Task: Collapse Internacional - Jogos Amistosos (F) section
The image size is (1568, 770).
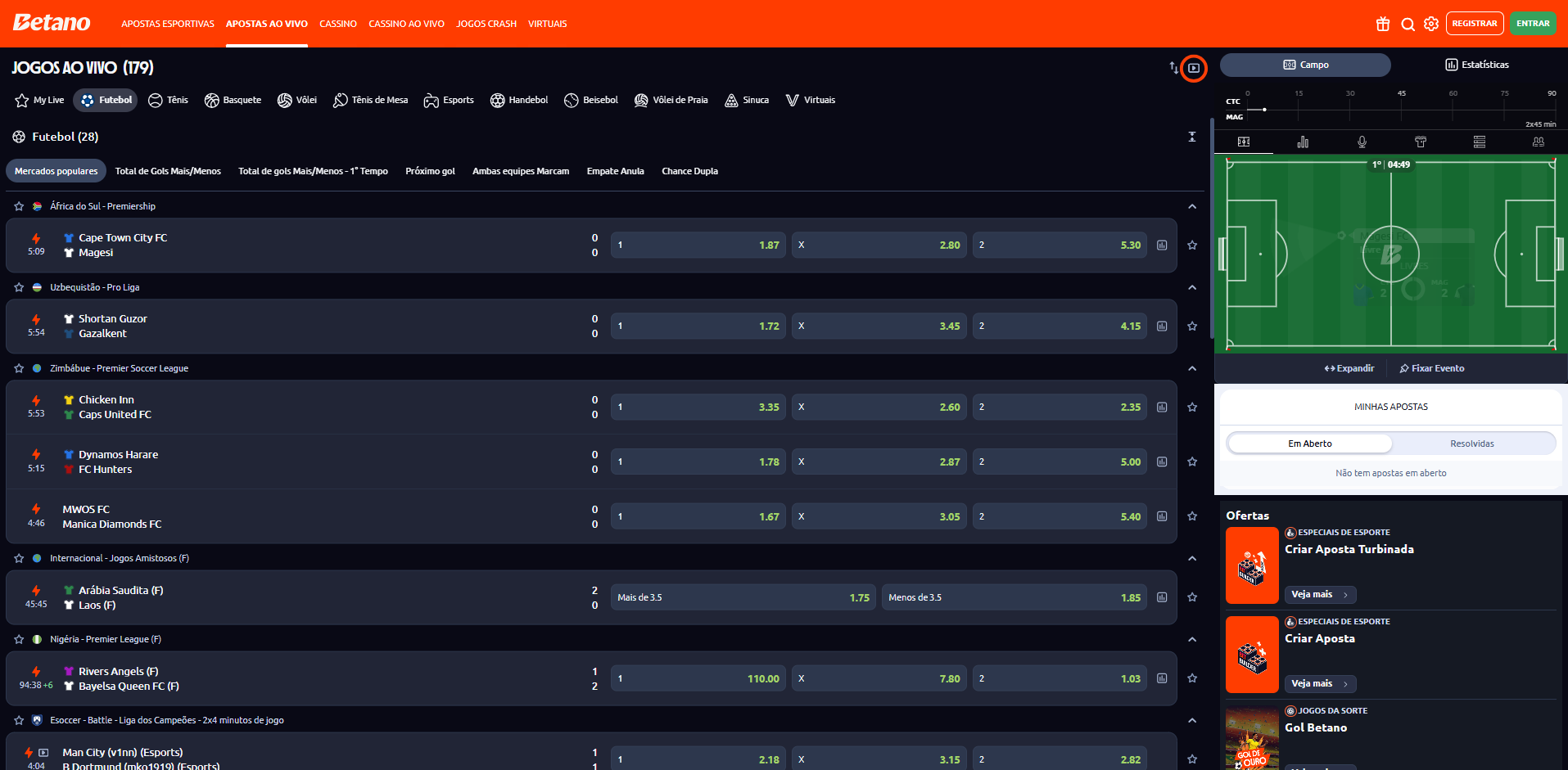Action: [x=1192, y=558]
